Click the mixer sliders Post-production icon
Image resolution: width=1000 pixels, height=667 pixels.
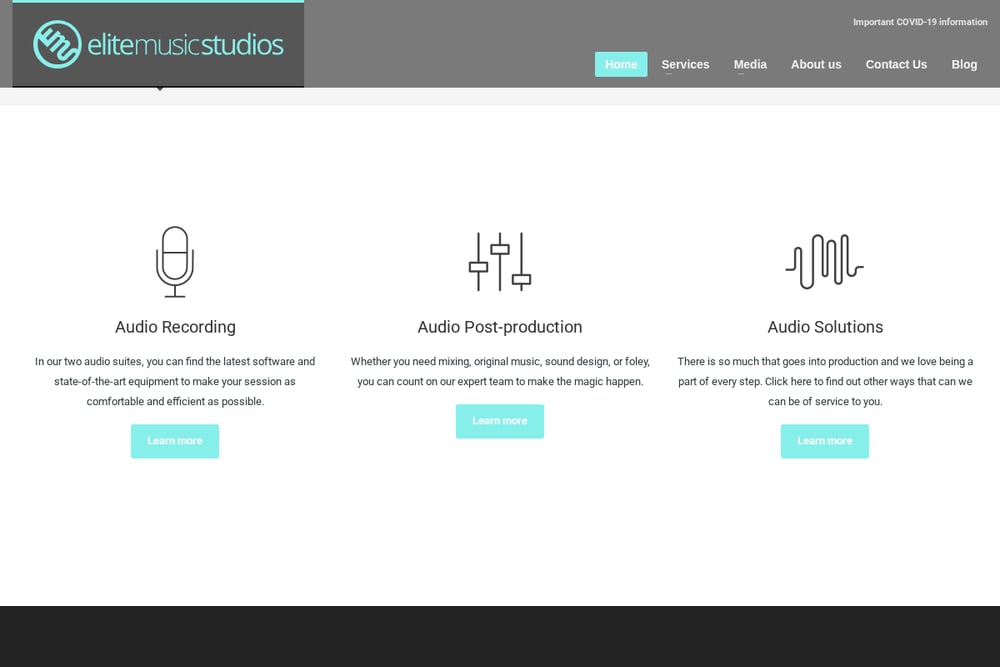500,261
